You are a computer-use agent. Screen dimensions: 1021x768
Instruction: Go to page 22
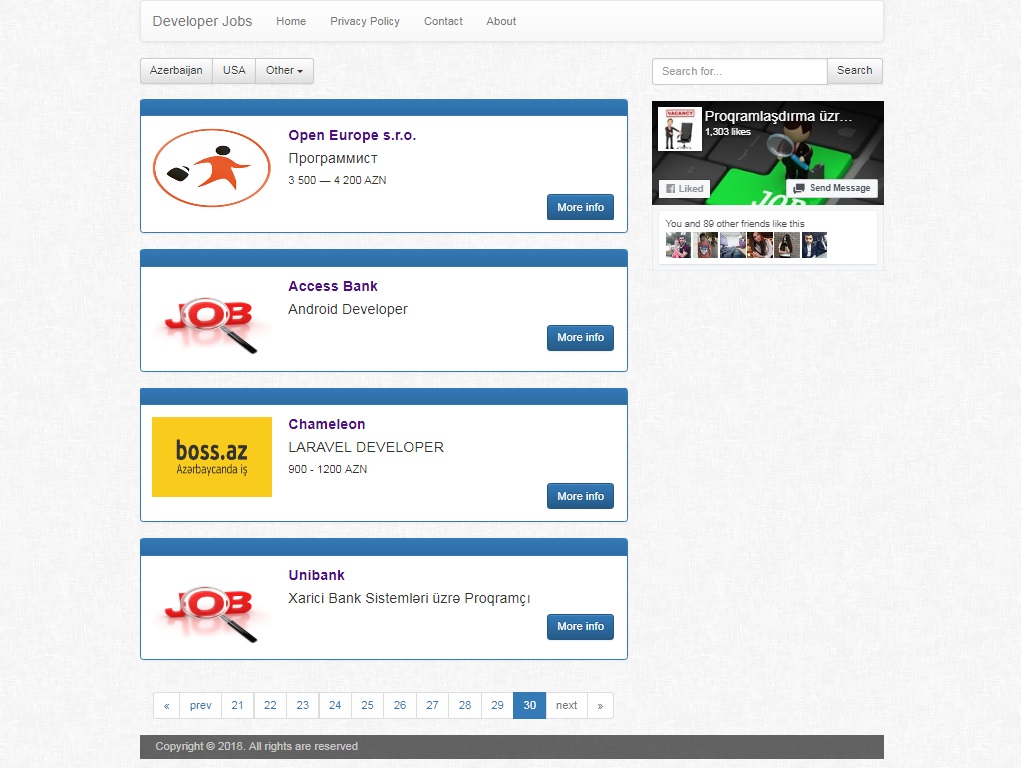[x=270, y=705]
